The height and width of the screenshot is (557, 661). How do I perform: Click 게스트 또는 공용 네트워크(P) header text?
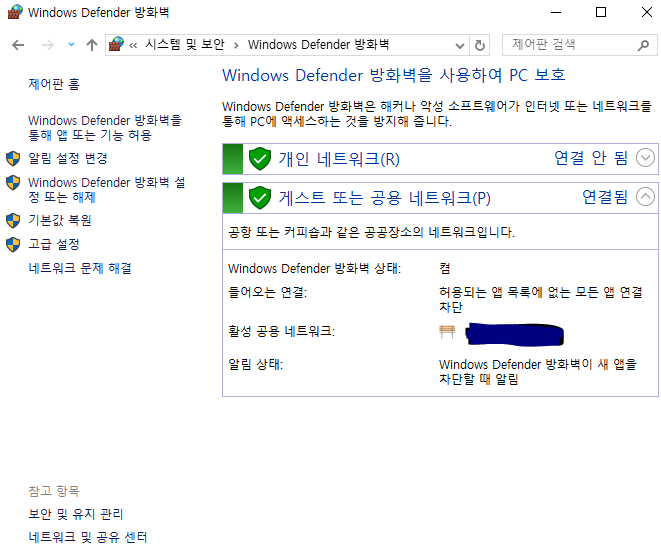384,198
